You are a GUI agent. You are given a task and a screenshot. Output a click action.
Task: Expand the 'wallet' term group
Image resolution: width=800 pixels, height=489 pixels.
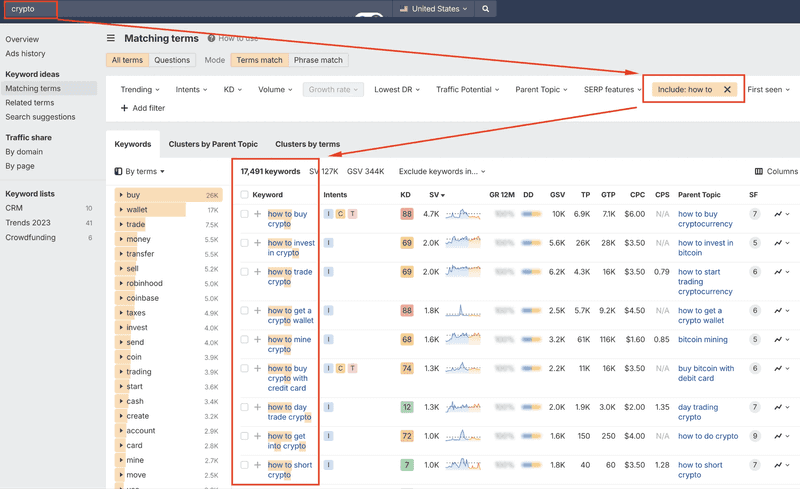pyautogui.click(x=121, y=209)
